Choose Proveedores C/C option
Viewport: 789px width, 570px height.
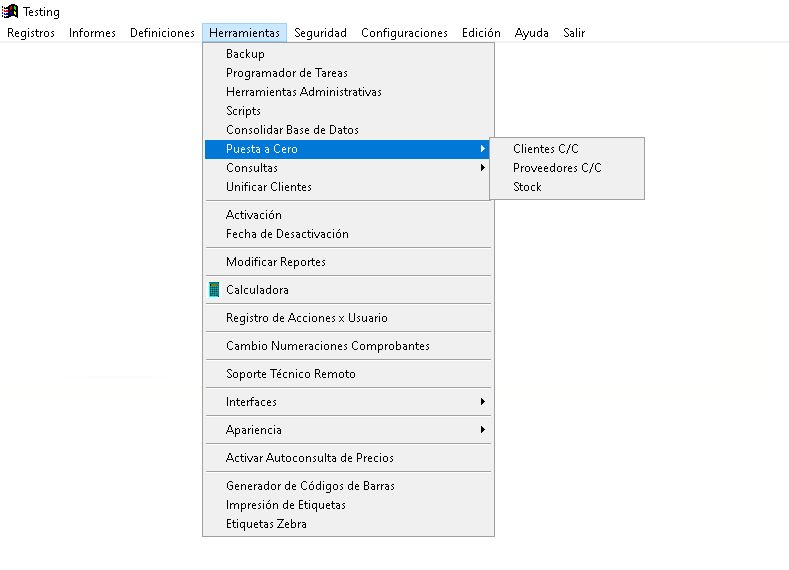pyautogui.click(x=557, y=168)
